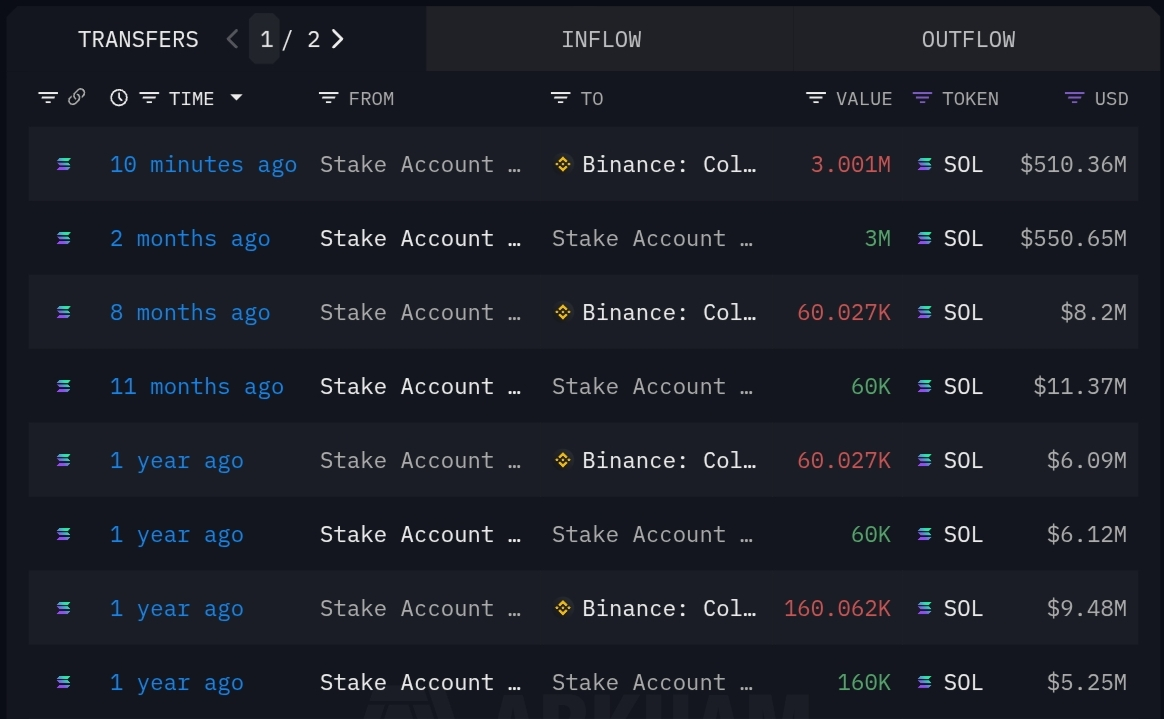
Task: Open the VALUE column filter
Action: tap(816, 98)
